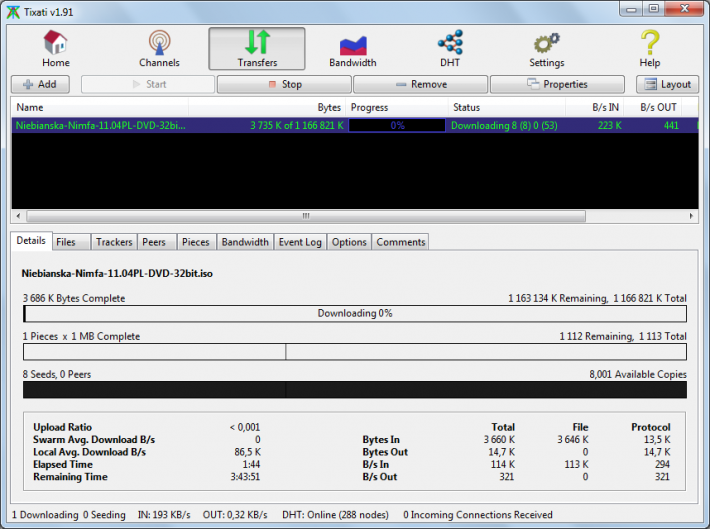Sort transfers by Bytes column
Image resolution: width=710 pixels, height=529 pixels.
pos(267,107)
